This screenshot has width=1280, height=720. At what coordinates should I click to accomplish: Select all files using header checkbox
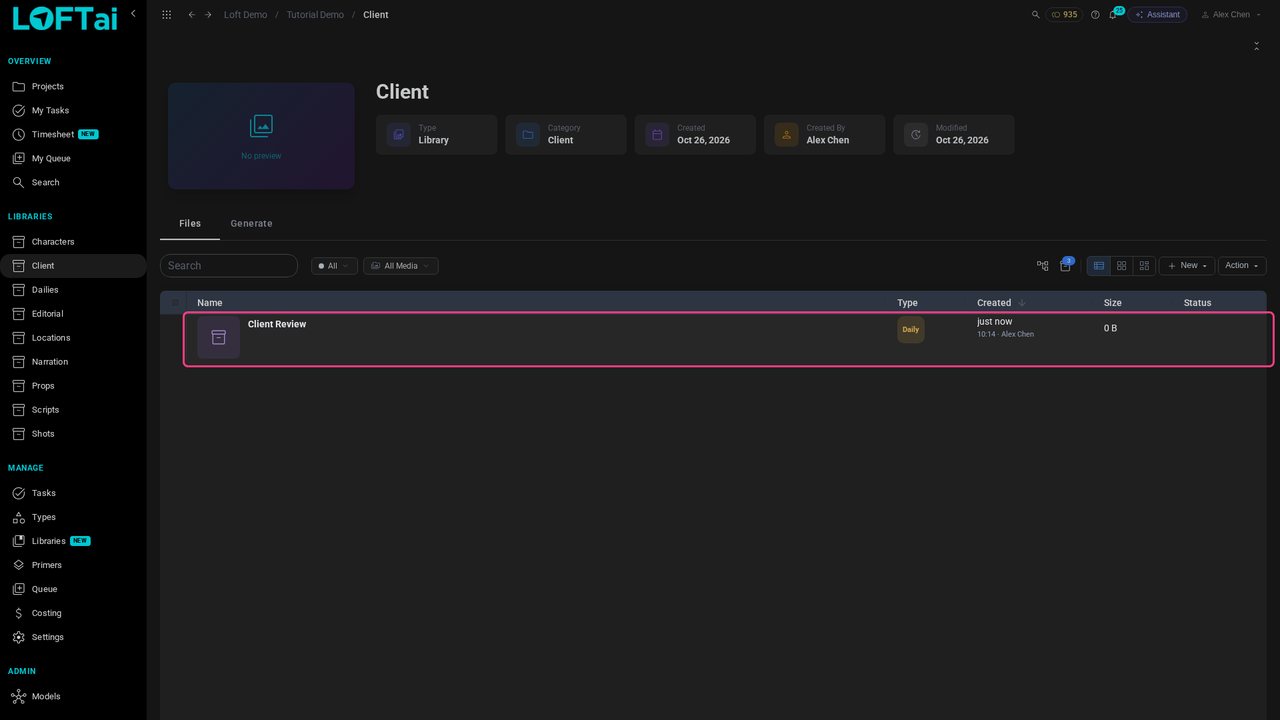[176, 303]
